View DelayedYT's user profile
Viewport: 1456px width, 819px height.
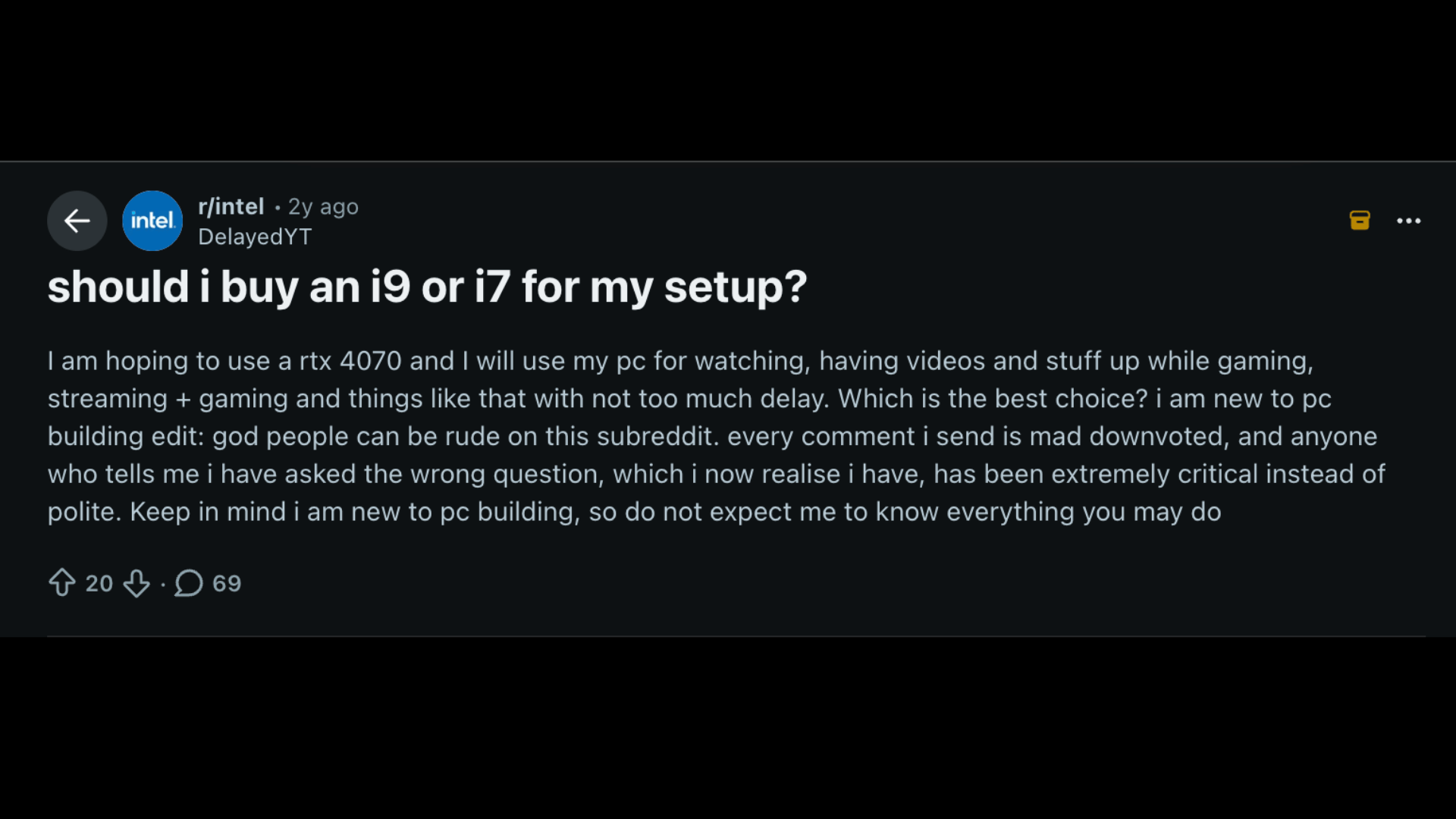pyautogui.click(x=255, y=237)
